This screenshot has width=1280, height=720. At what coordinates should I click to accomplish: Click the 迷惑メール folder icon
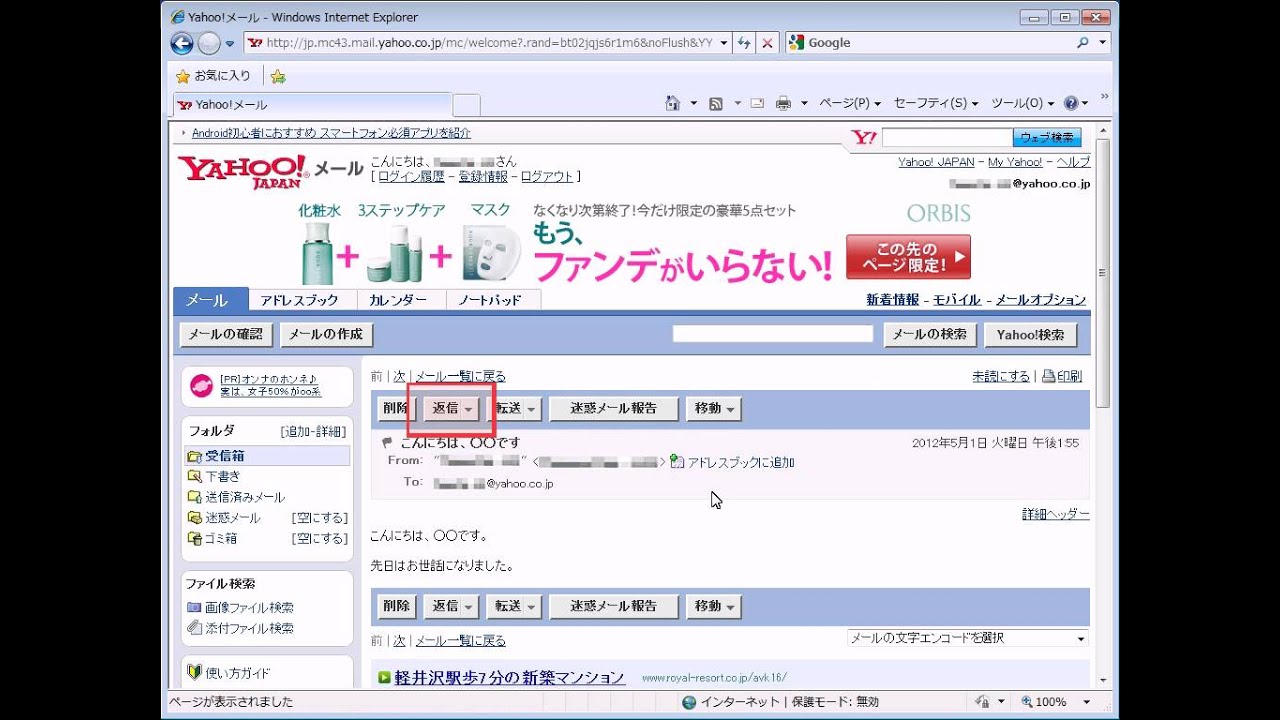coord(194,518)
